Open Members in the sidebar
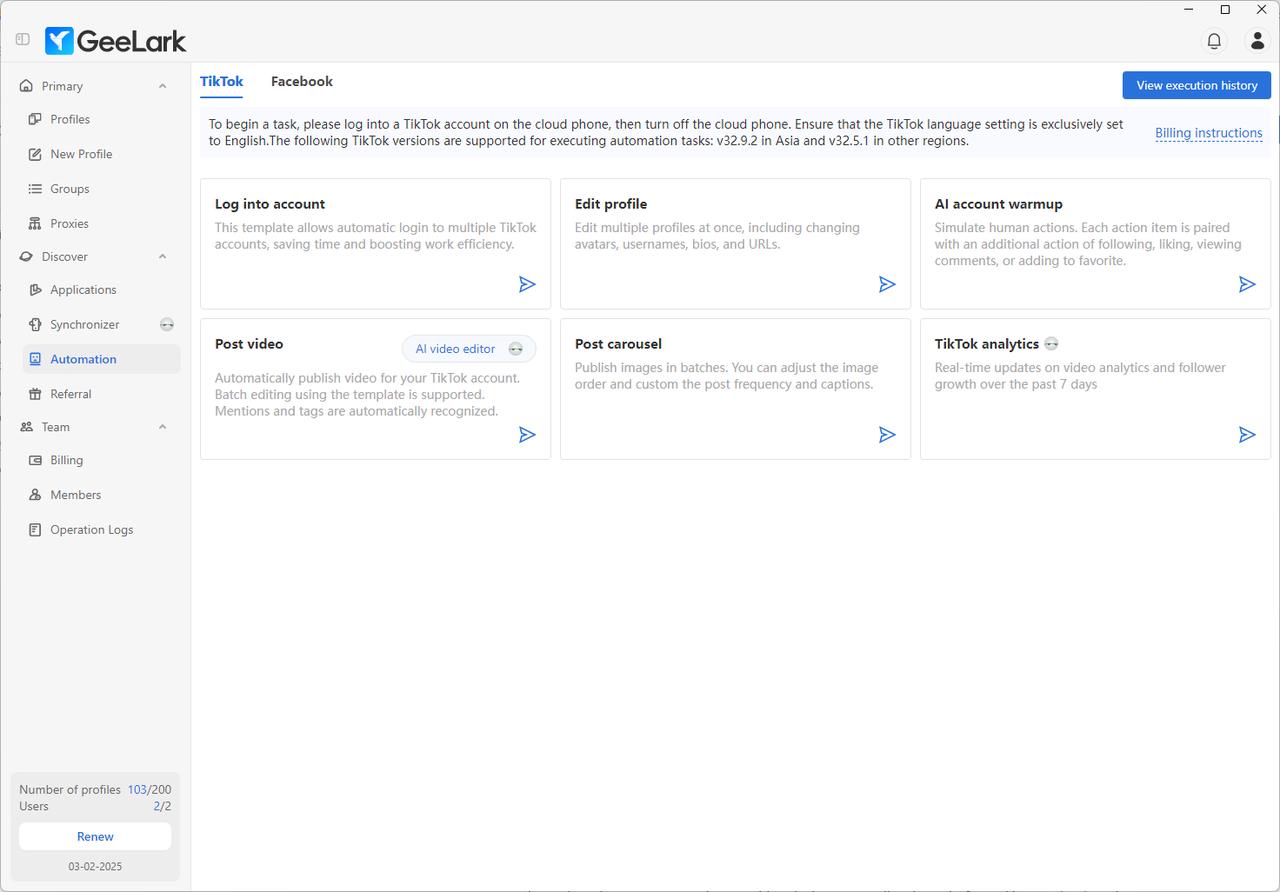This screenshot has height=892, width=1280. tap(101, 495)
